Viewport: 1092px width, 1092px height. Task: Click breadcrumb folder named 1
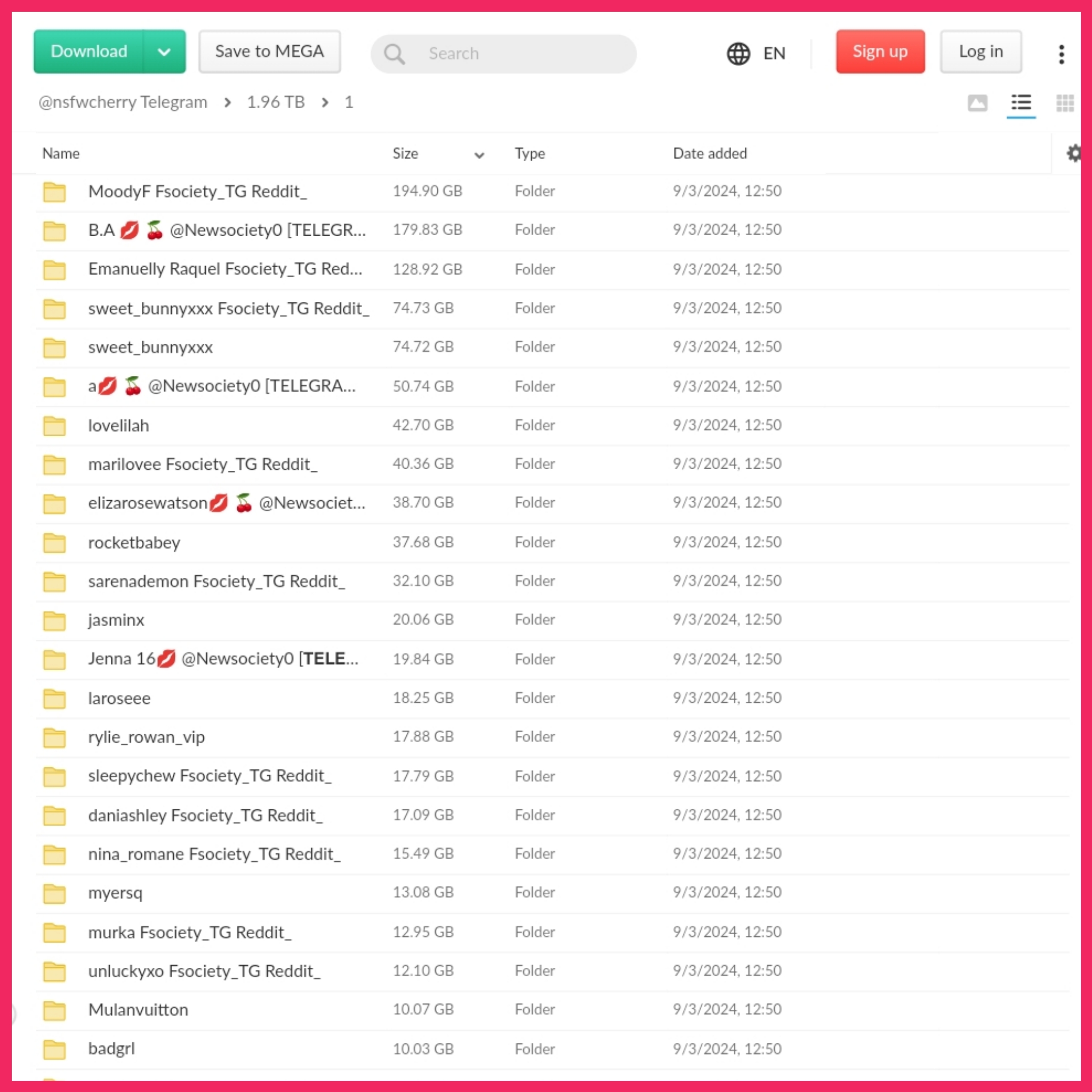[x=349, y=102]
